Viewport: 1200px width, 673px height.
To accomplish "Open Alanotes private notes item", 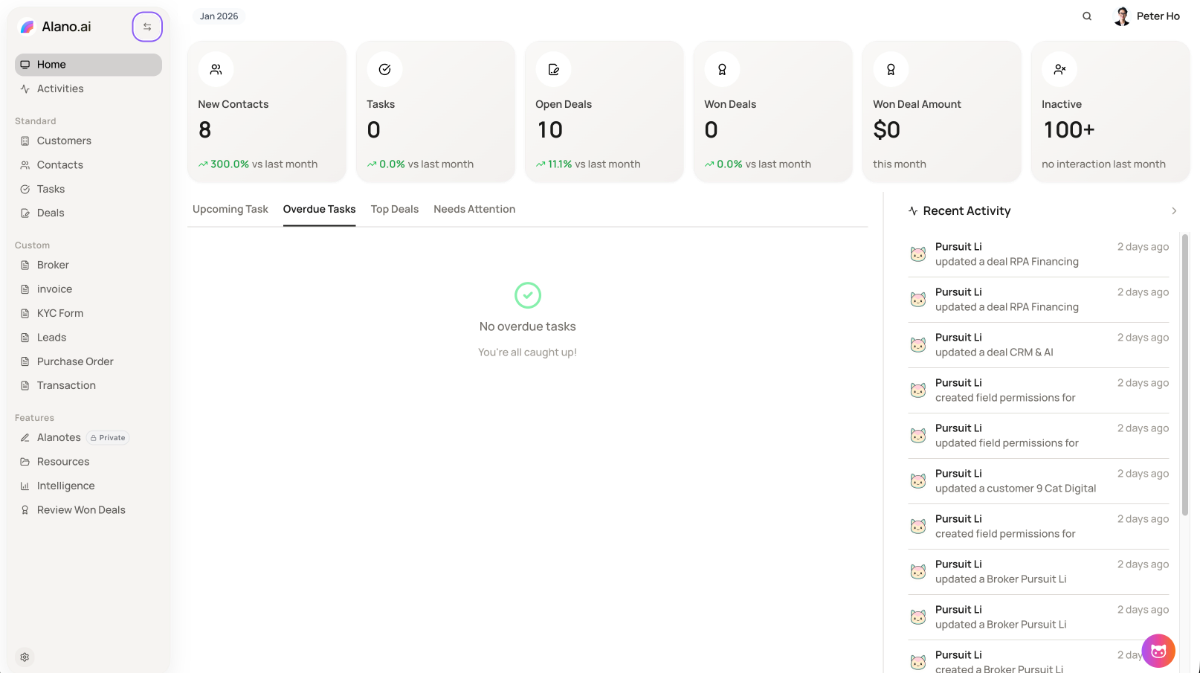I will pos(59,438).
